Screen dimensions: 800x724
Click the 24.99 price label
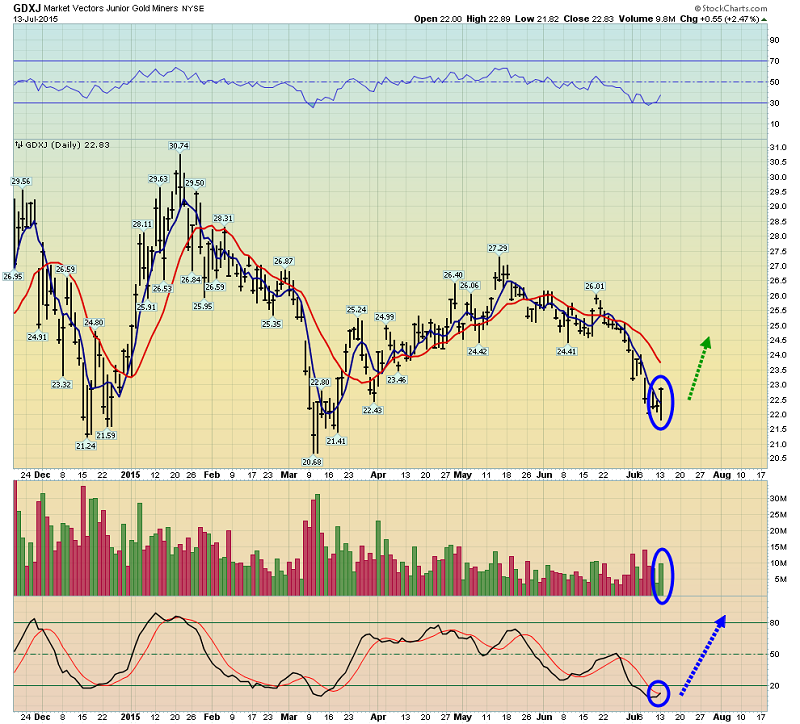(x=385, y=317)
